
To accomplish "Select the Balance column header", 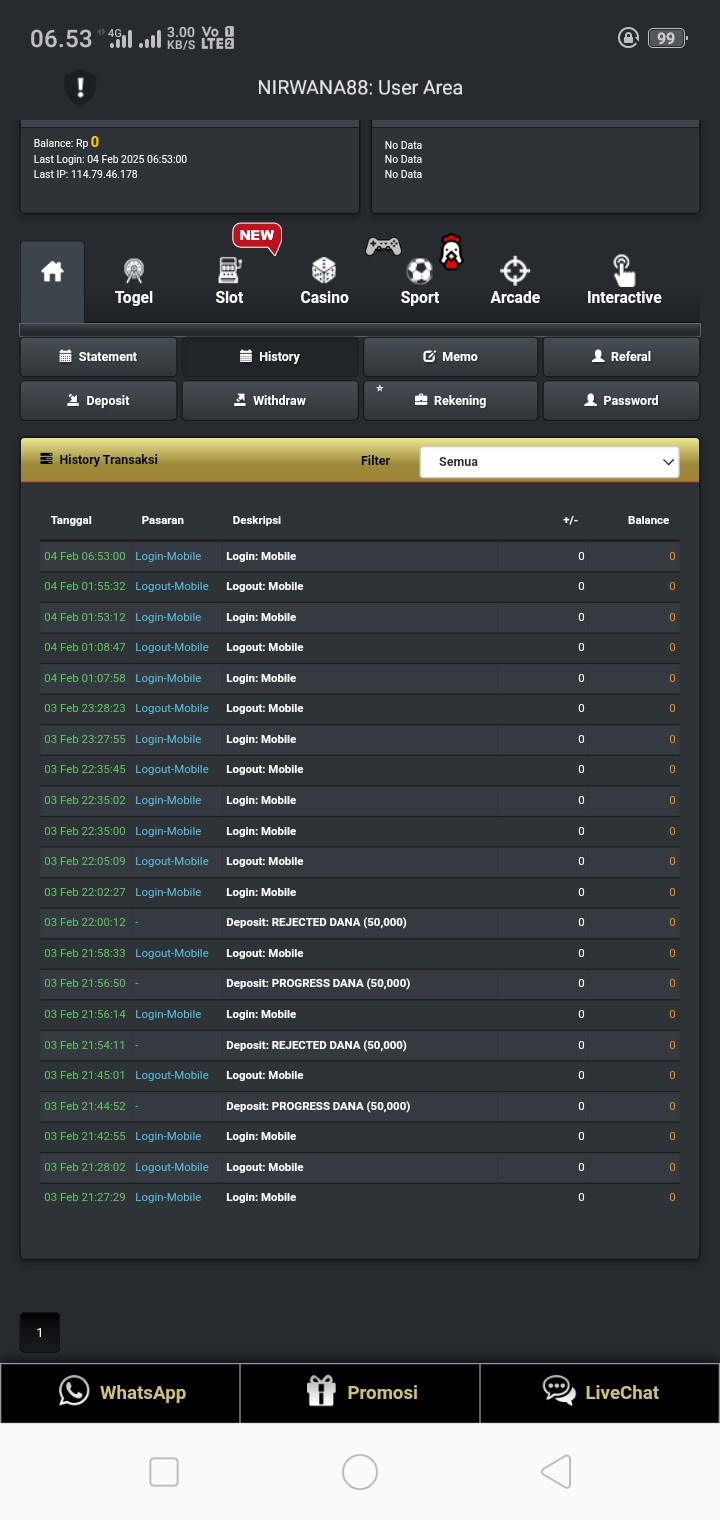I will [x=648, y=520].
